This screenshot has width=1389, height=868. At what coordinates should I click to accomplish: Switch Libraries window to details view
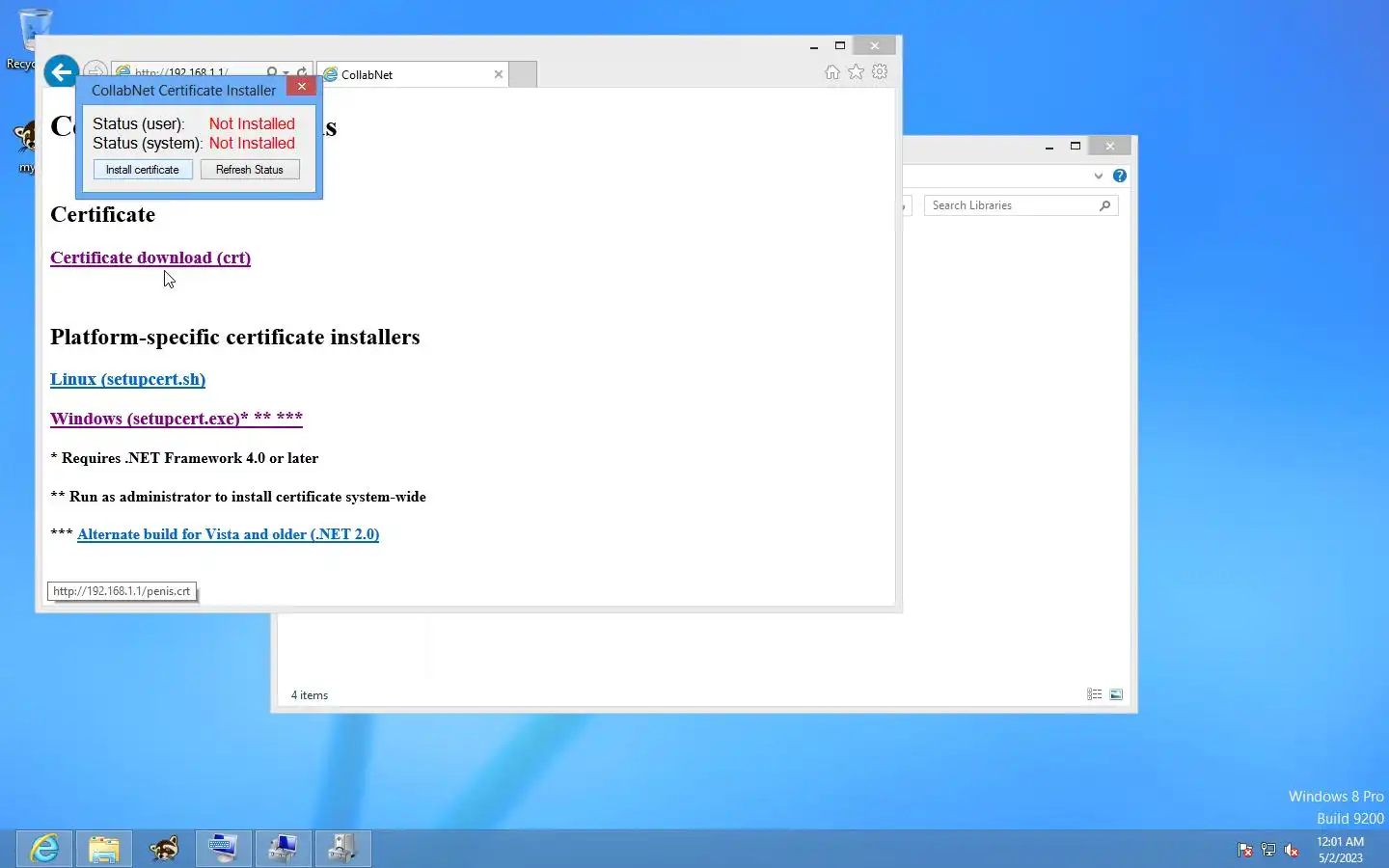1094,694
